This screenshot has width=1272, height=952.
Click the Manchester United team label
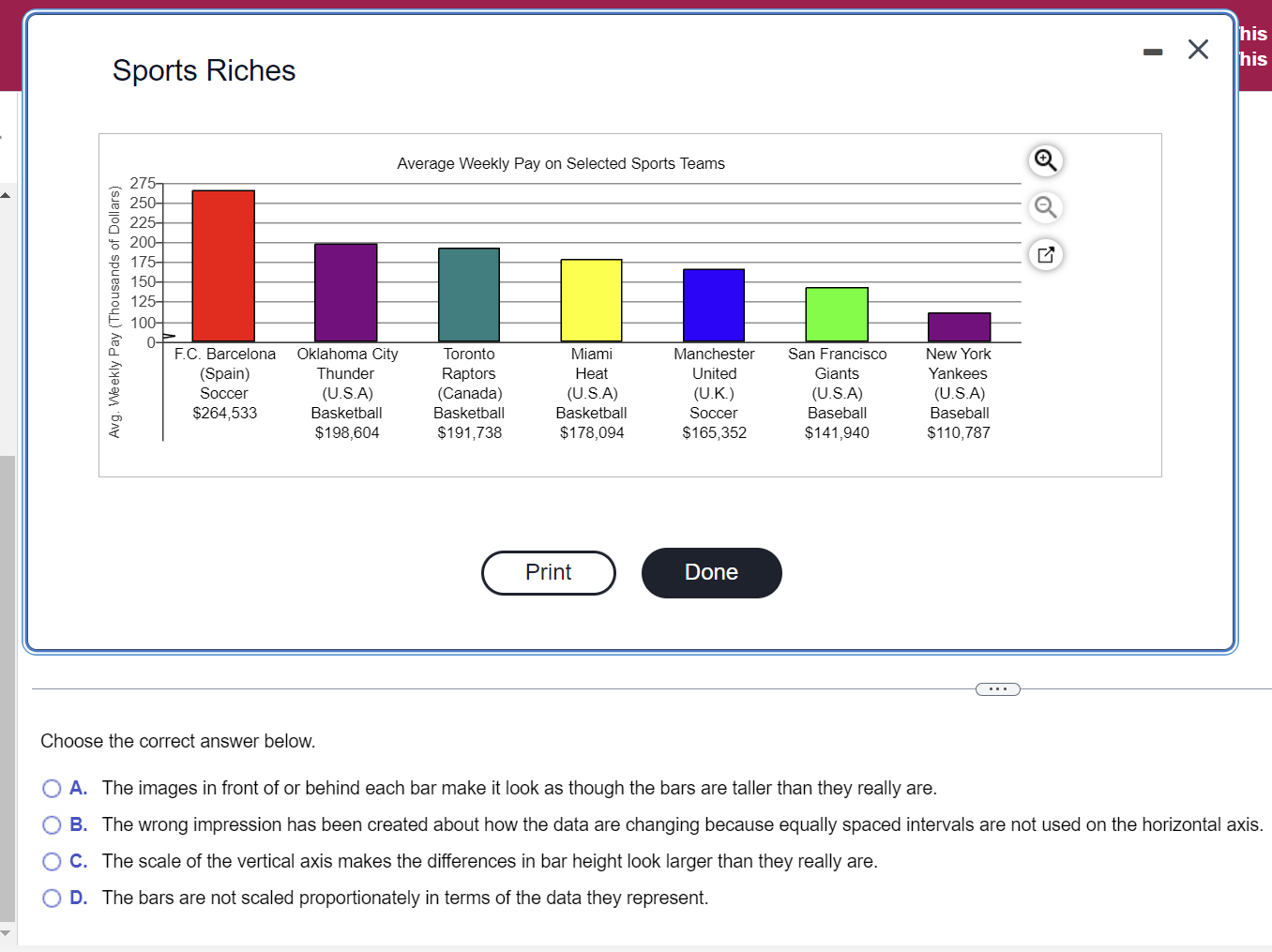pyautogui.click(x=714, y=364)
